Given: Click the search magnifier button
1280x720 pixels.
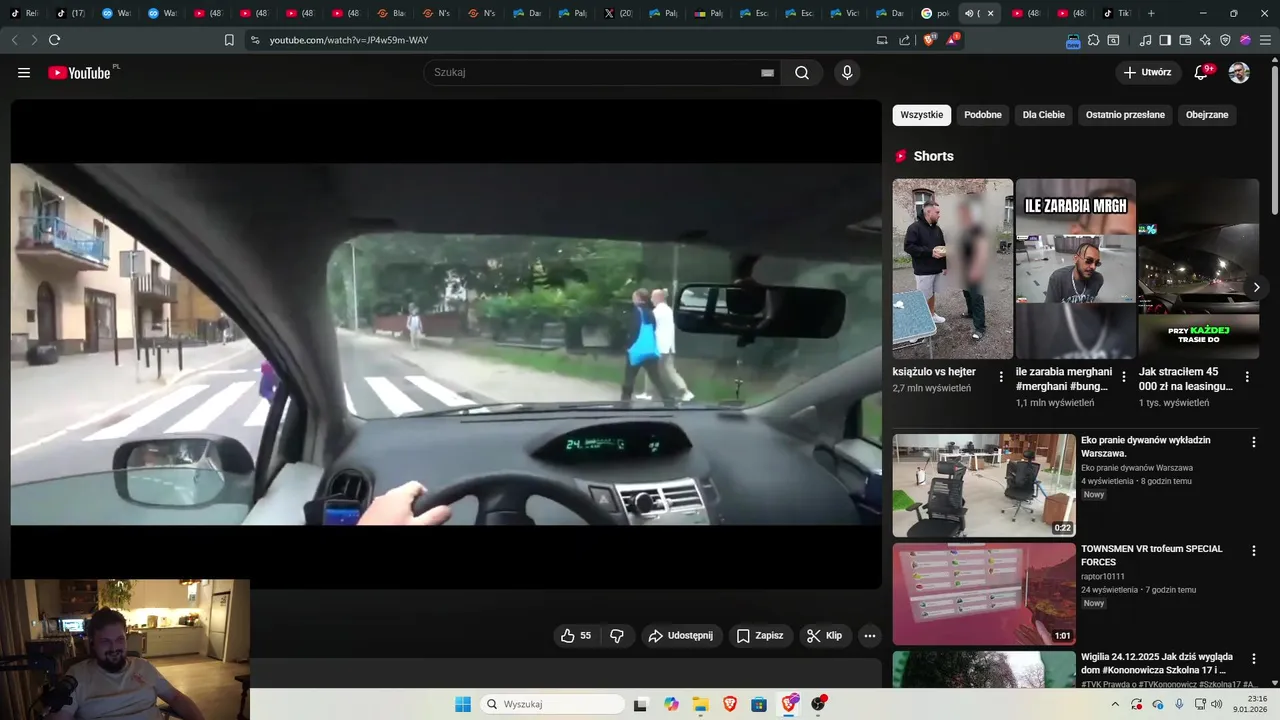Looking at the screenshot, I should pyautogui.click(x=802, y=72).
